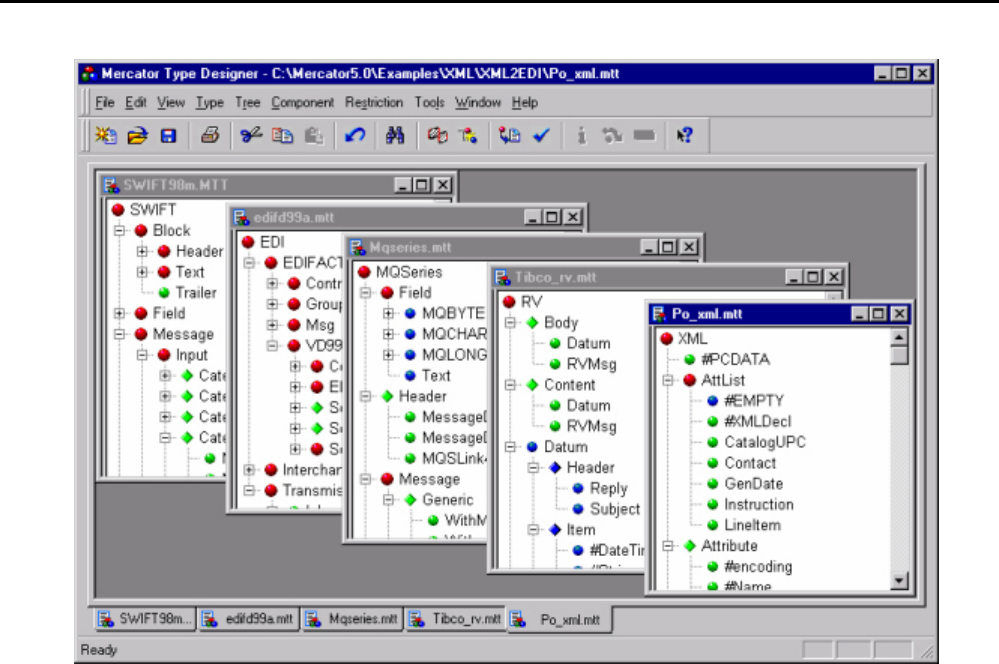Image resolution: width=999 pixels, height=664 pixels.
Task: Click the edifd99a.mtt window title icon
Action: coord(241,218)
